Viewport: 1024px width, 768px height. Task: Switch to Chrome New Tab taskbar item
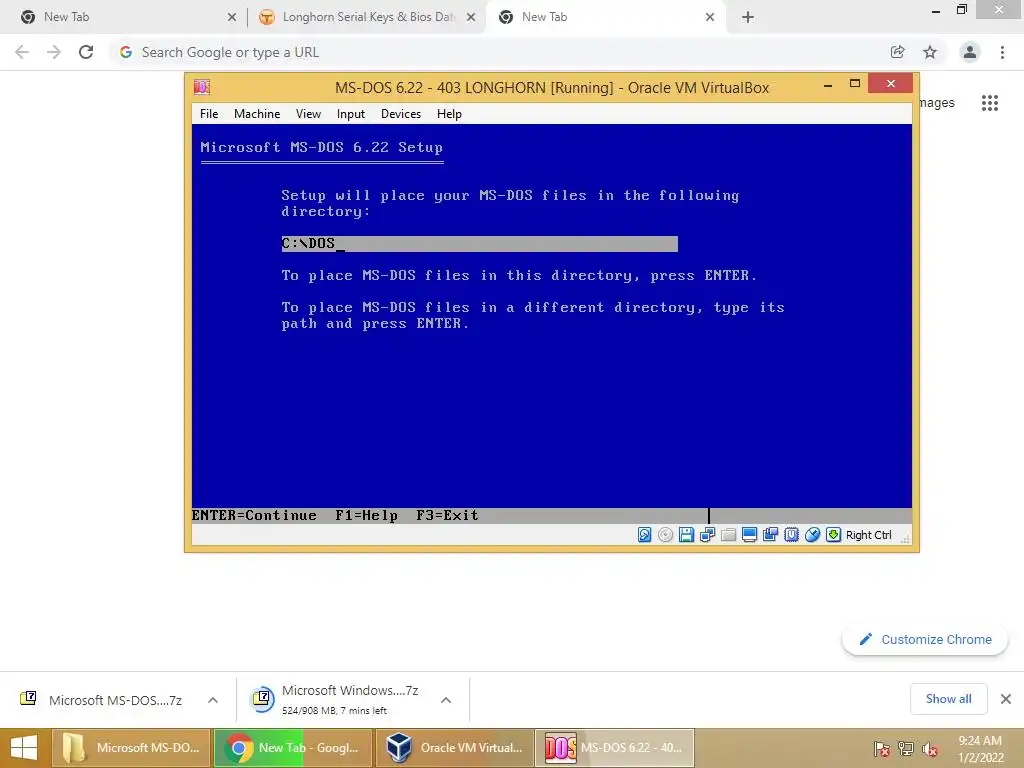(x=293, y=748)
